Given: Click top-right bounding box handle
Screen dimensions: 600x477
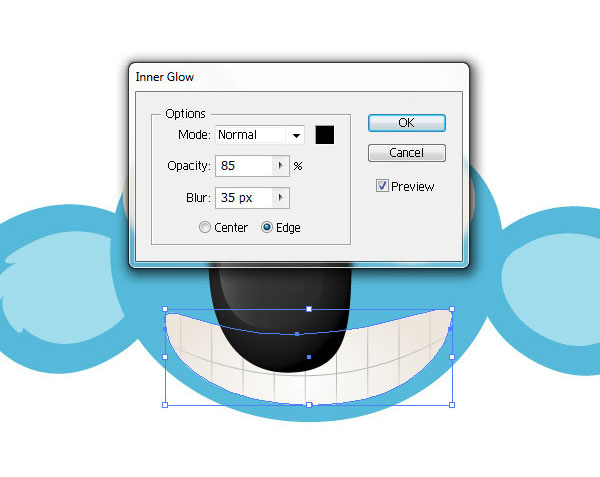Looking at the screenshot, I should pos(452,309).
